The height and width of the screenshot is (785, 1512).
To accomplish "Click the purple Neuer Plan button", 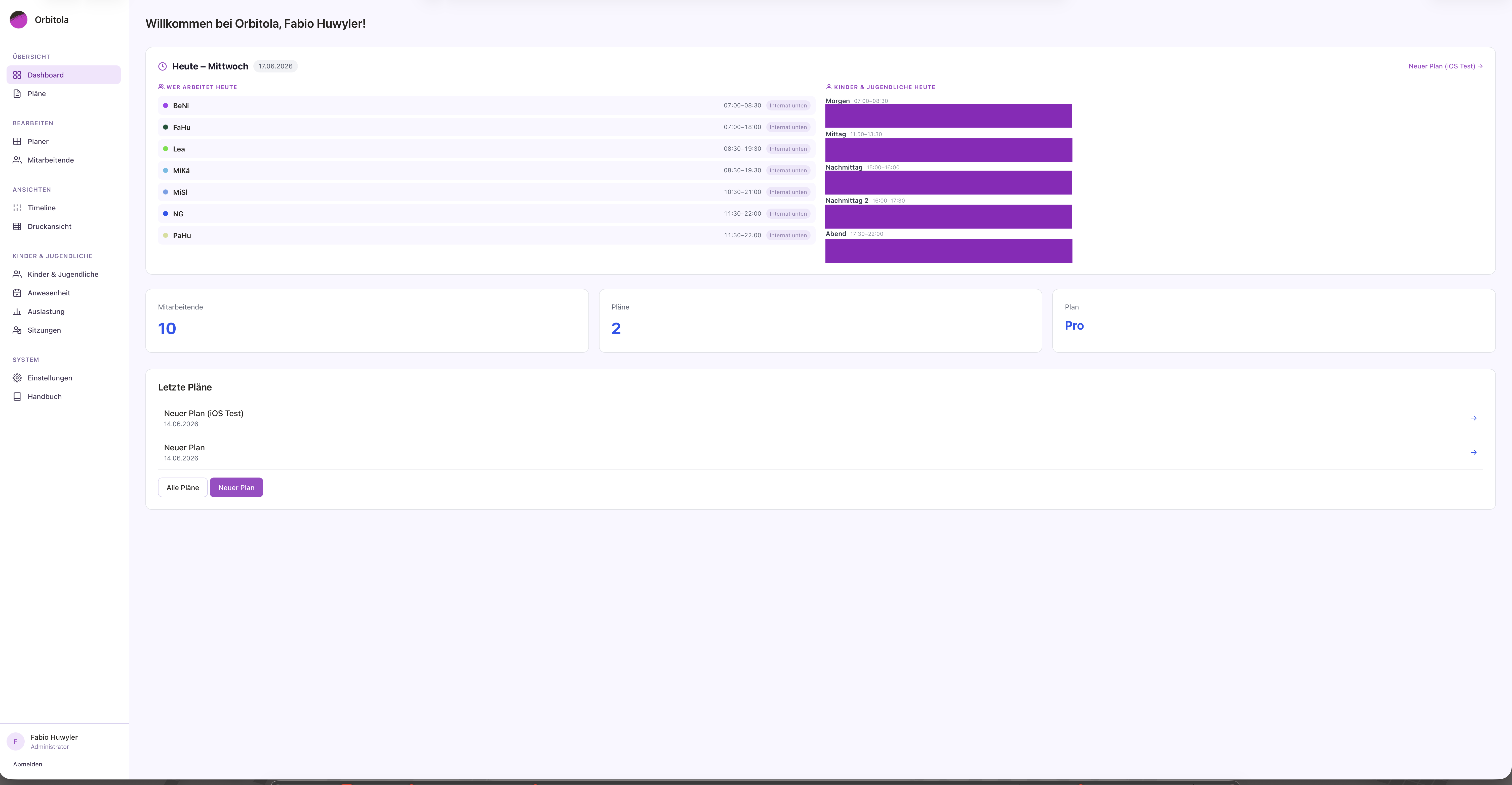I will click(x=236, y=487).
